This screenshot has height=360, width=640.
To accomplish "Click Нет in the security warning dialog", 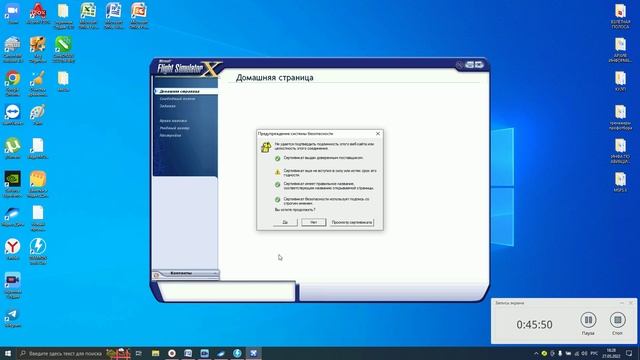I will [x=313, y=222].
